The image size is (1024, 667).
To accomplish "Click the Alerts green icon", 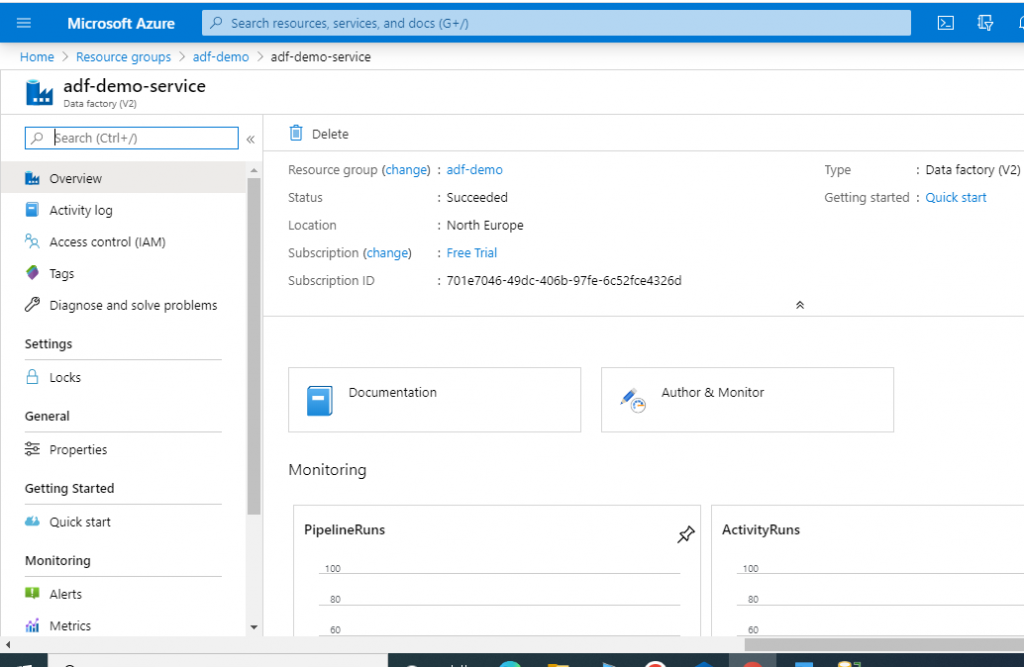I will [x=32, y=593].
